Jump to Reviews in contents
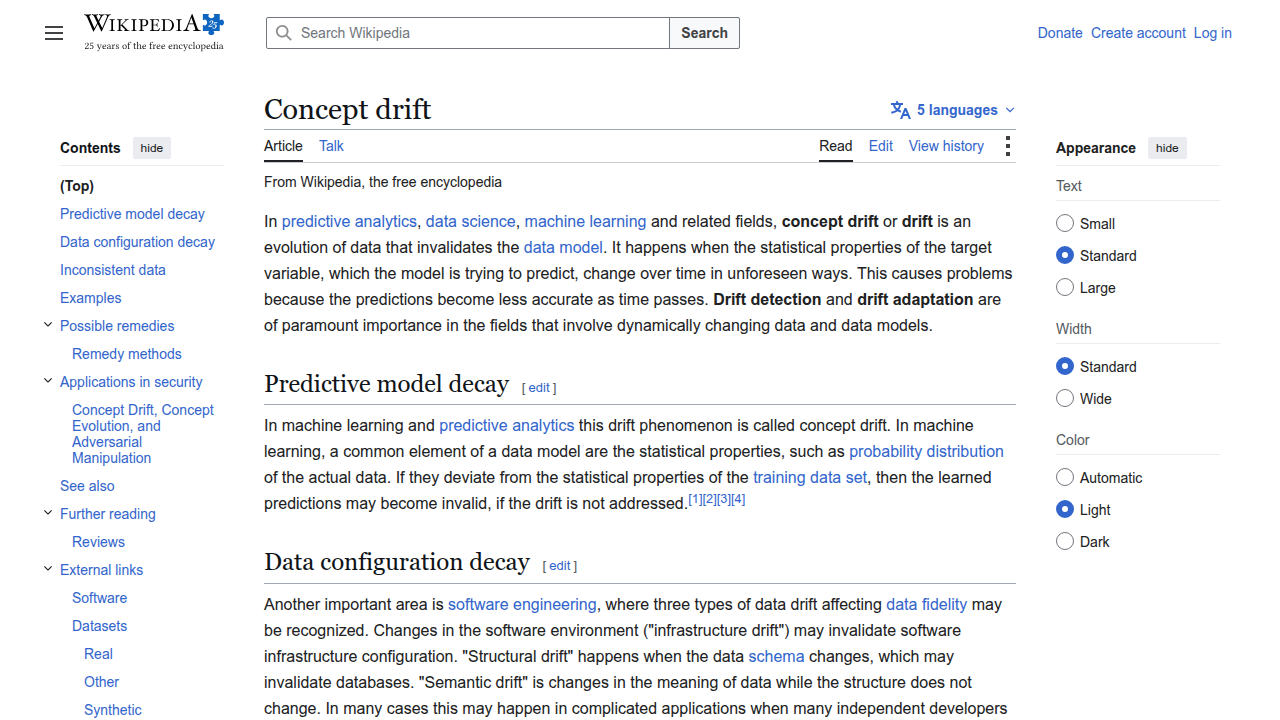1280x720 pixels. tap(98, 542)
